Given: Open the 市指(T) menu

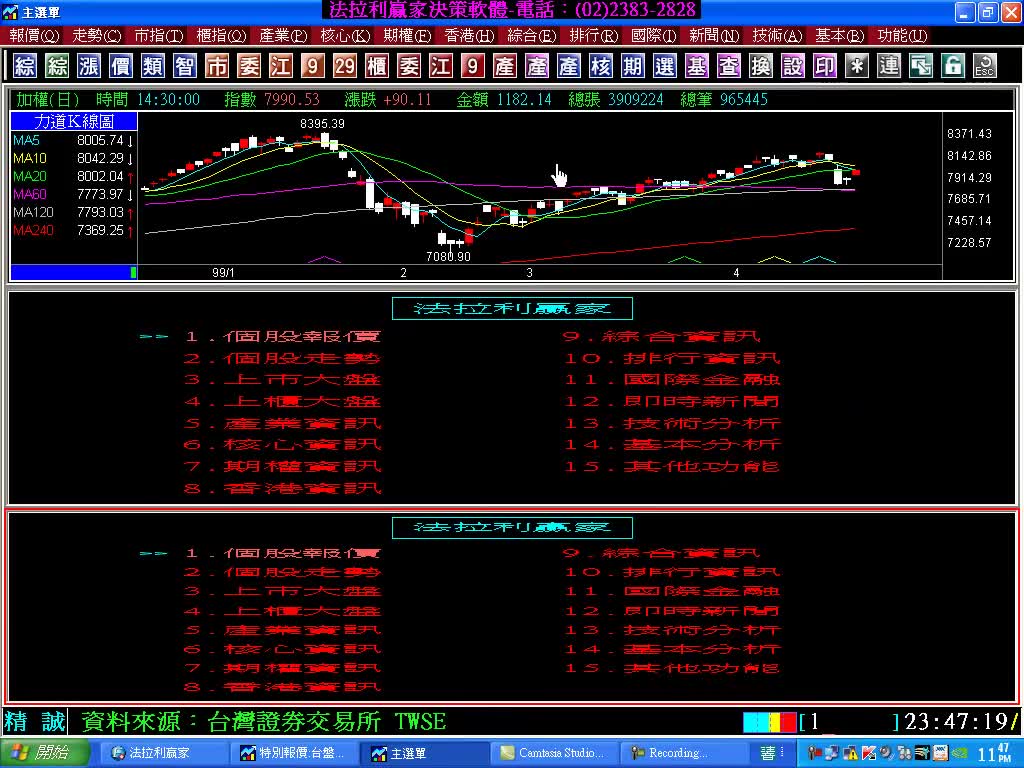Looking at the screenshot, I should 159,35.
